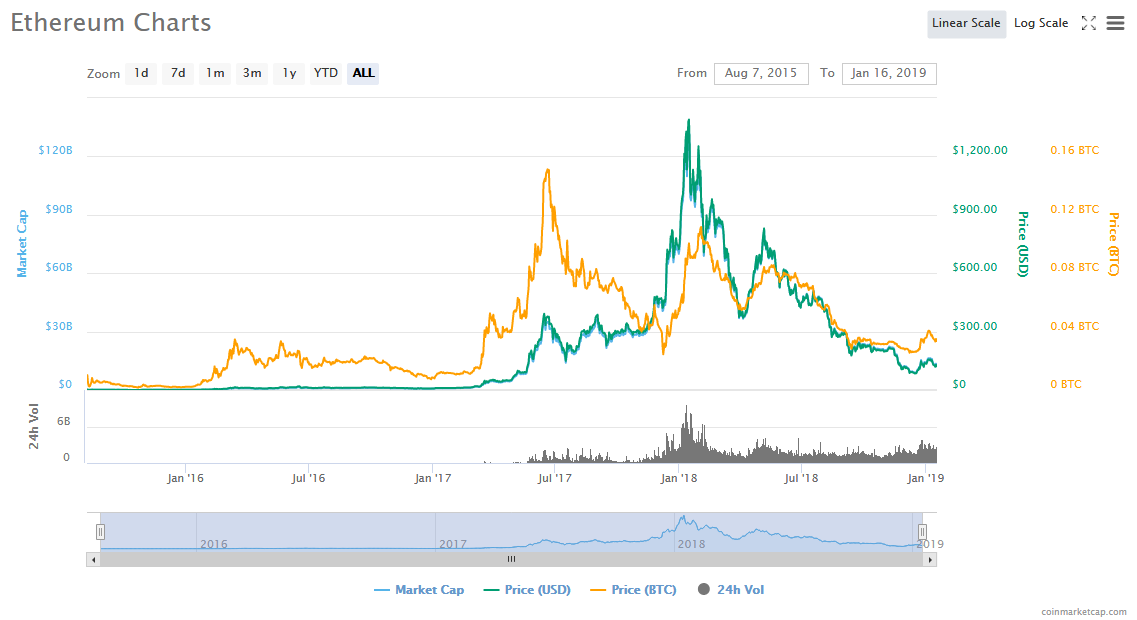Set zoom range to 7d

pos(178,73)
